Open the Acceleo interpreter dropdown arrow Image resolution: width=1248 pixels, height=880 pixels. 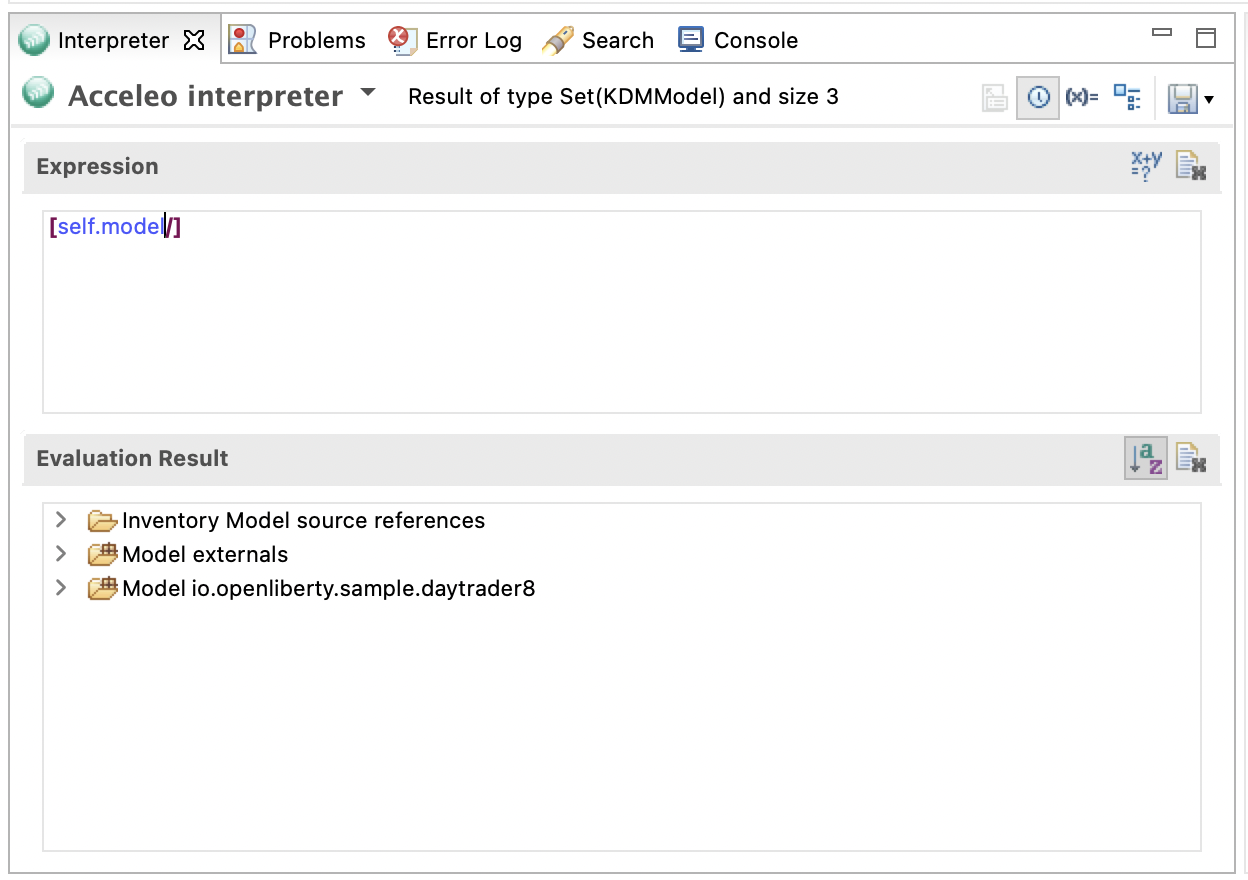point(368,93)
